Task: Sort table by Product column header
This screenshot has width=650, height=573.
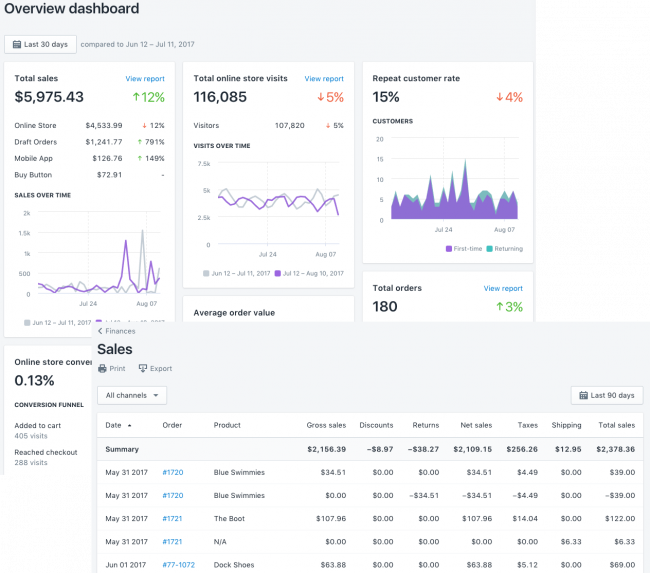Action: [227, 425]
